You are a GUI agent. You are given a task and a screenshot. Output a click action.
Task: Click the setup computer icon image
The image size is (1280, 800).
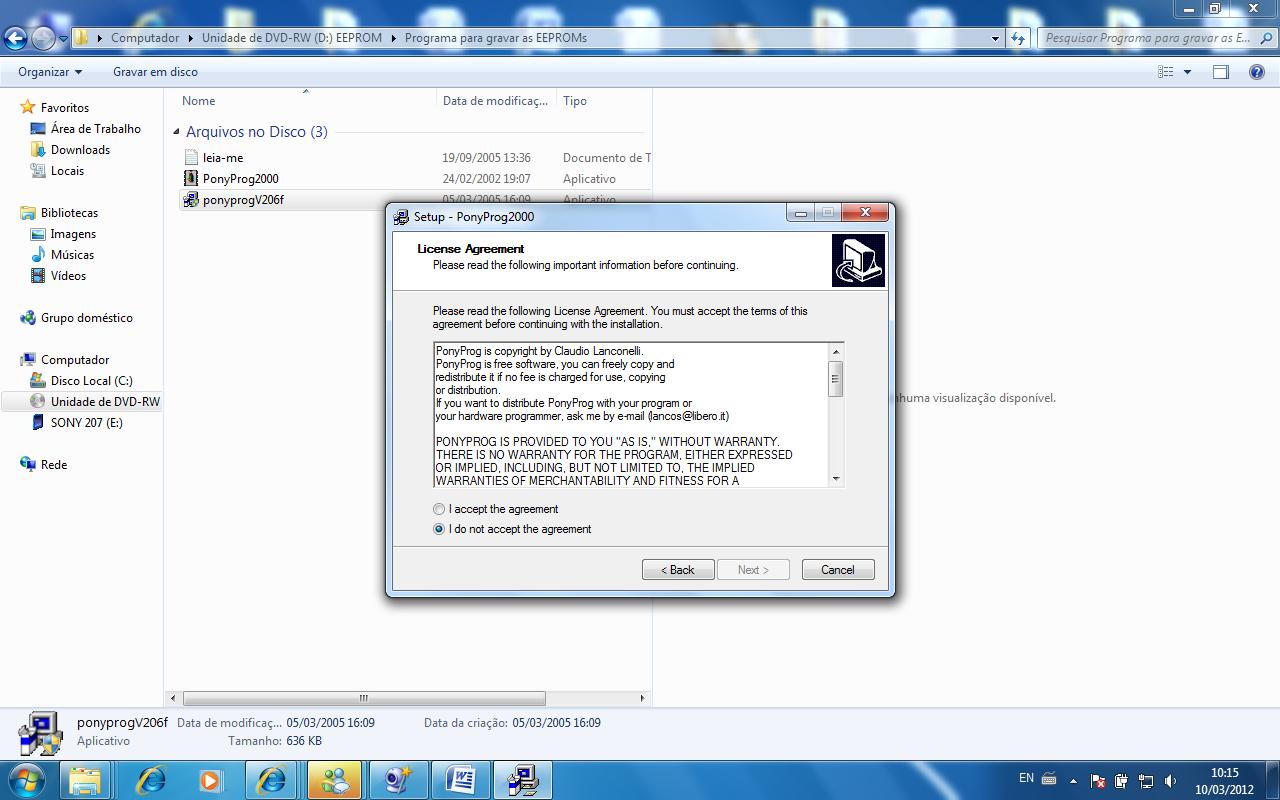(x=858, y=261)
